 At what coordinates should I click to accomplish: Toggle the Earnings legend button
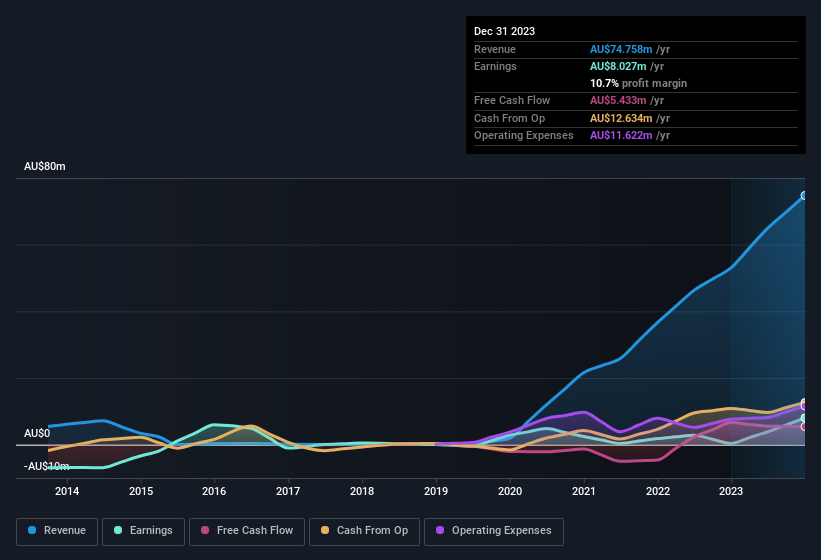tap(143, 531)
